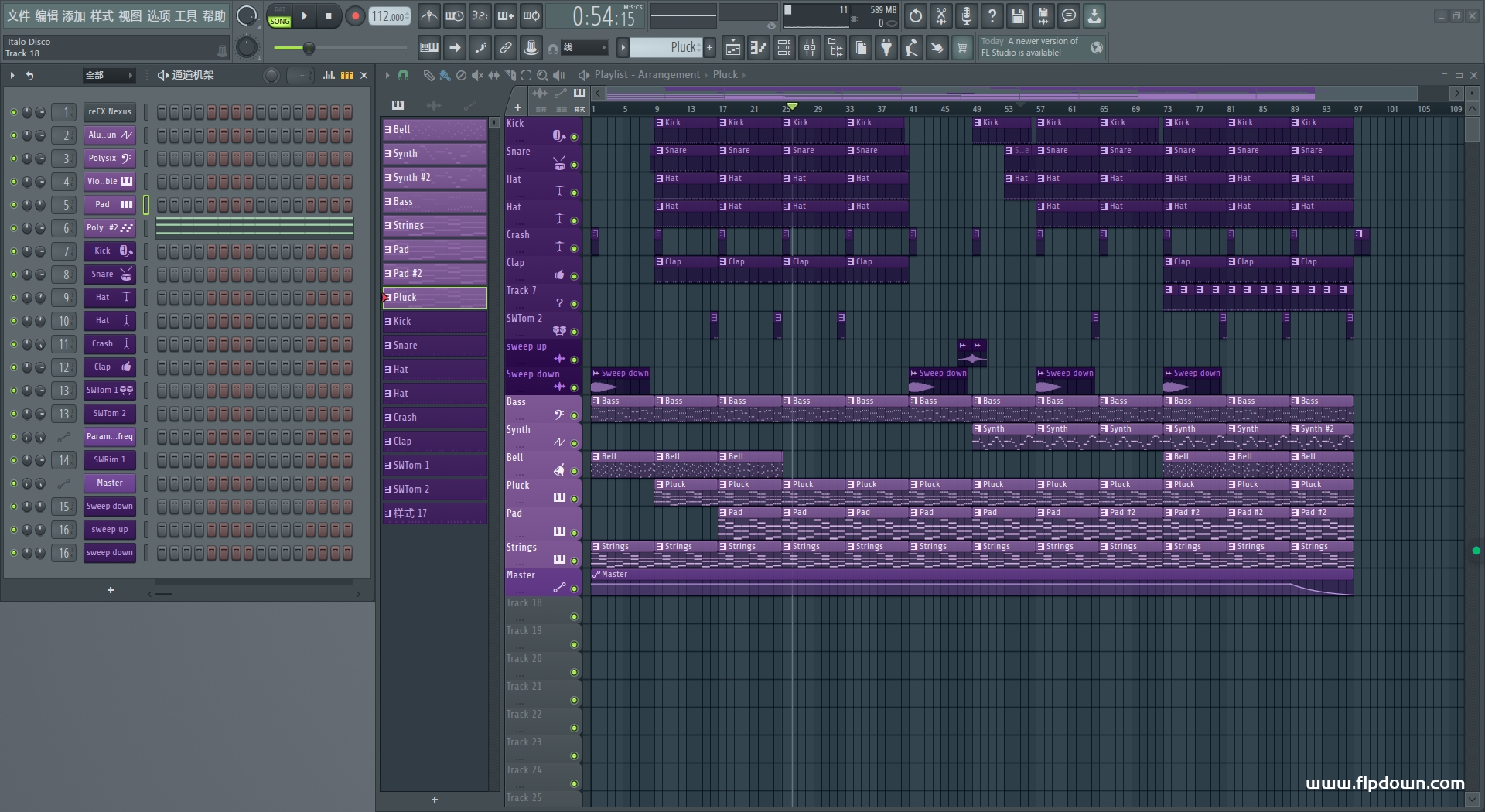Mute the reFX Nexus channel
The image size is (1485, 812).
(13, 112)
